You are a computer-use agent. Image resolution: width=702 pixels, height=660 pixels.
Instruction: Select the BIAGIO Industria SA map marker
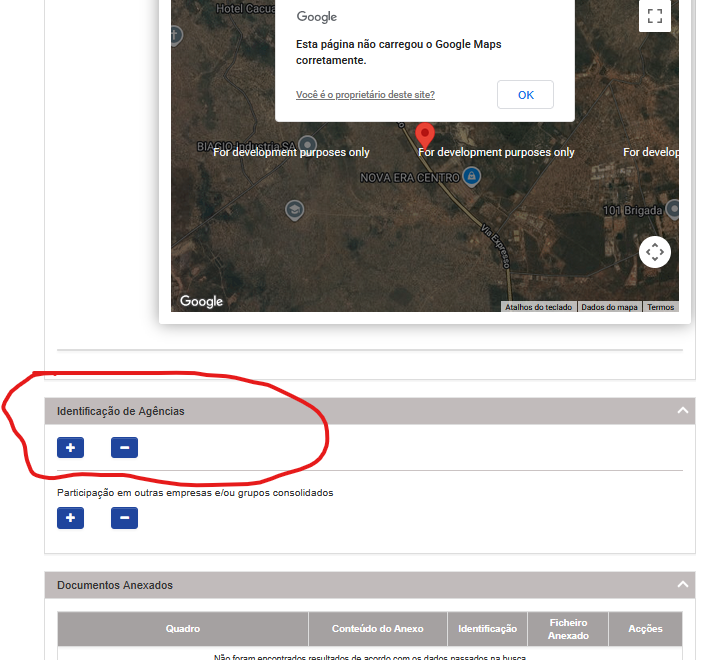(308, 144)
